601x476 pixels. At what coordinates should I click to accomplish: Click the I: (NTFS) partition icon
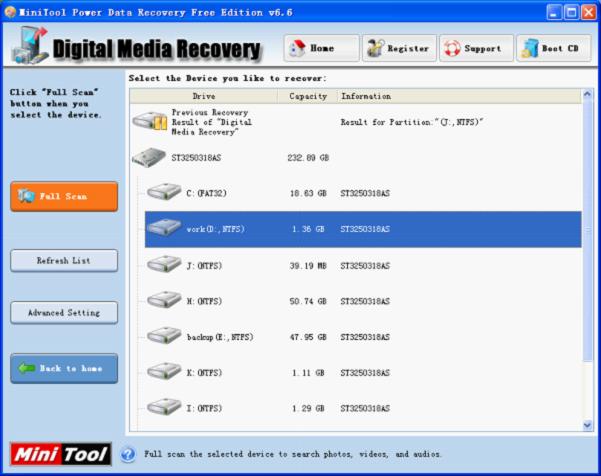pos(164,407)
